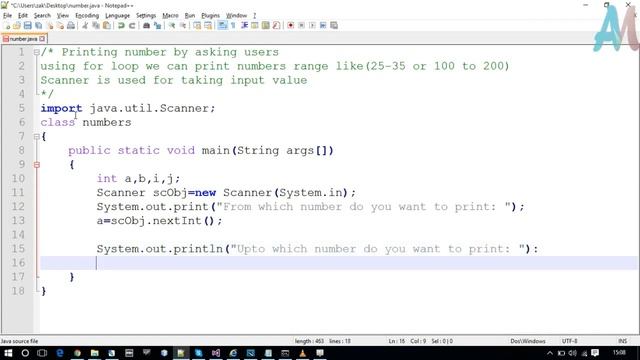This screenshot has width=640, height=360.
Task: Click the Cut (scissors) toolbar icon
Action: 85,25
